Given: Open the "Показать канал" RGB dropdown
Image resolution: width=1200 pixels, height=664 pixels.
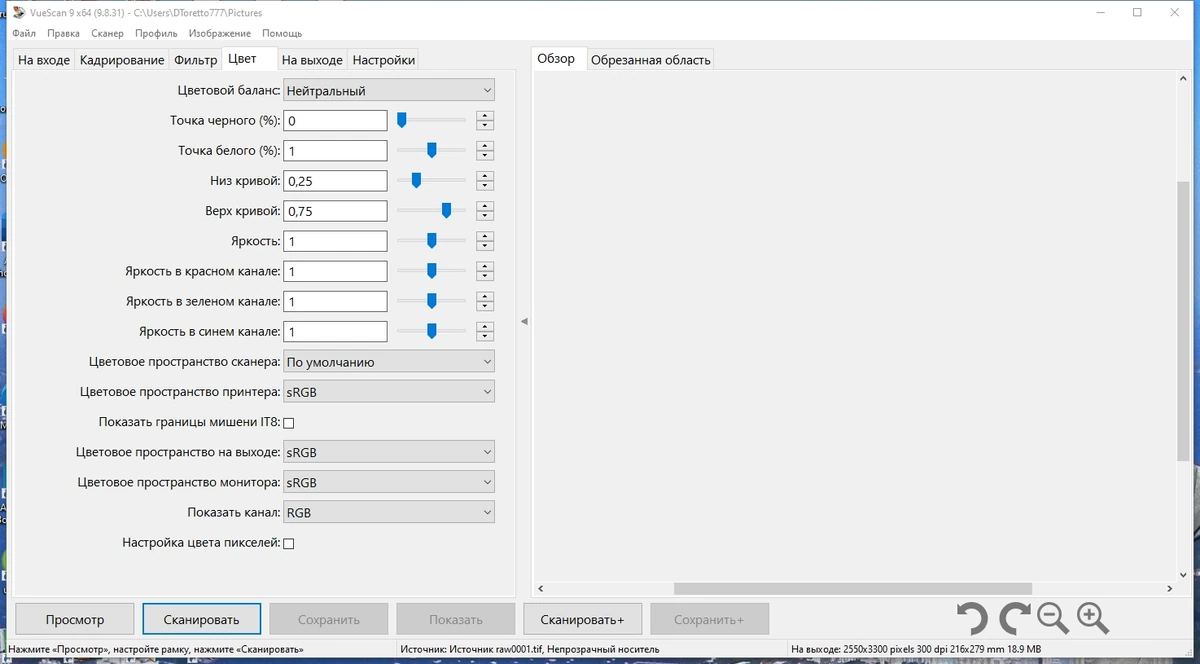Looking at the screenshot, I should [x=389, y=512].
